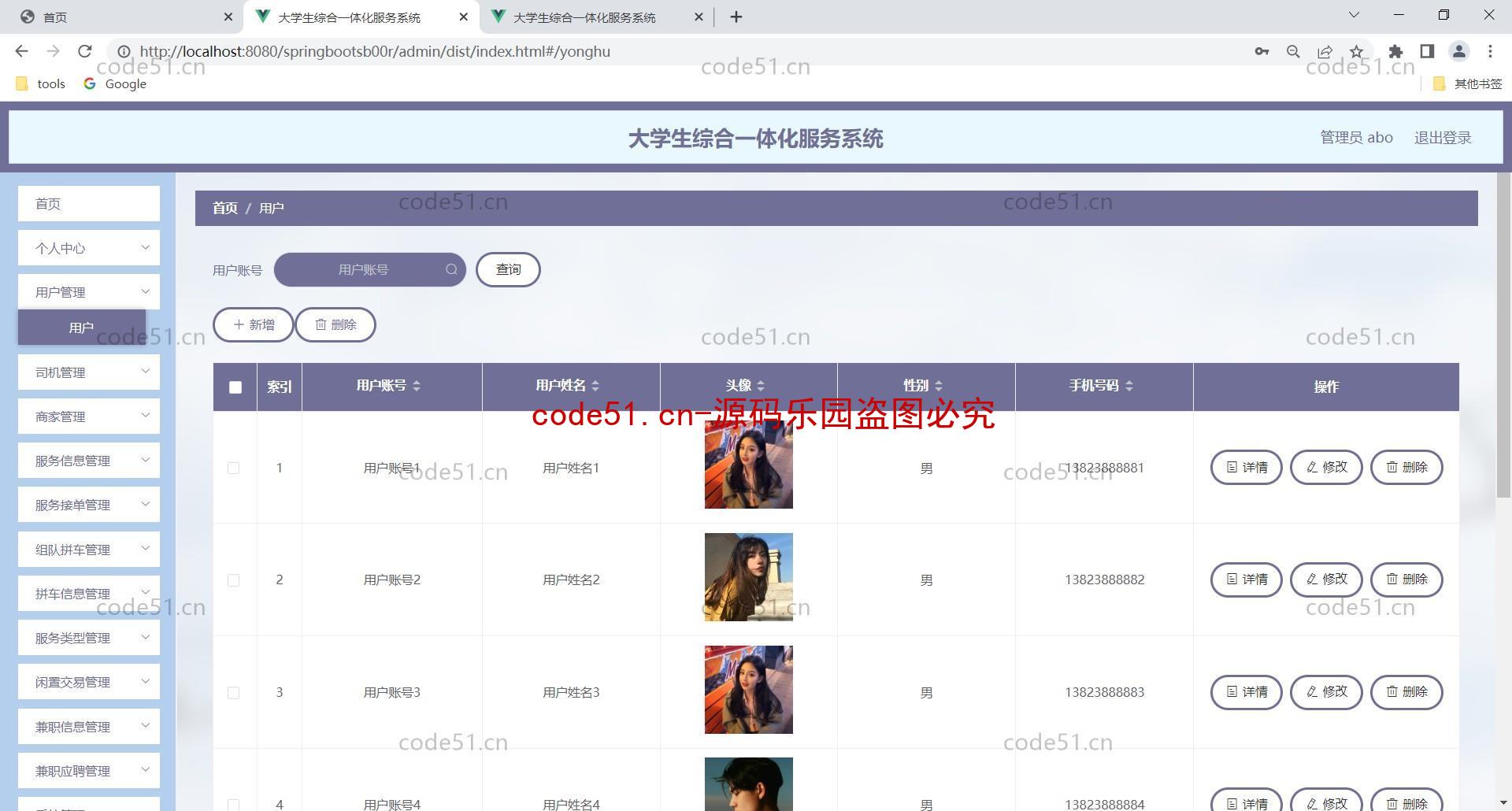Open the password key icon in address bar

click(1262, 51)
